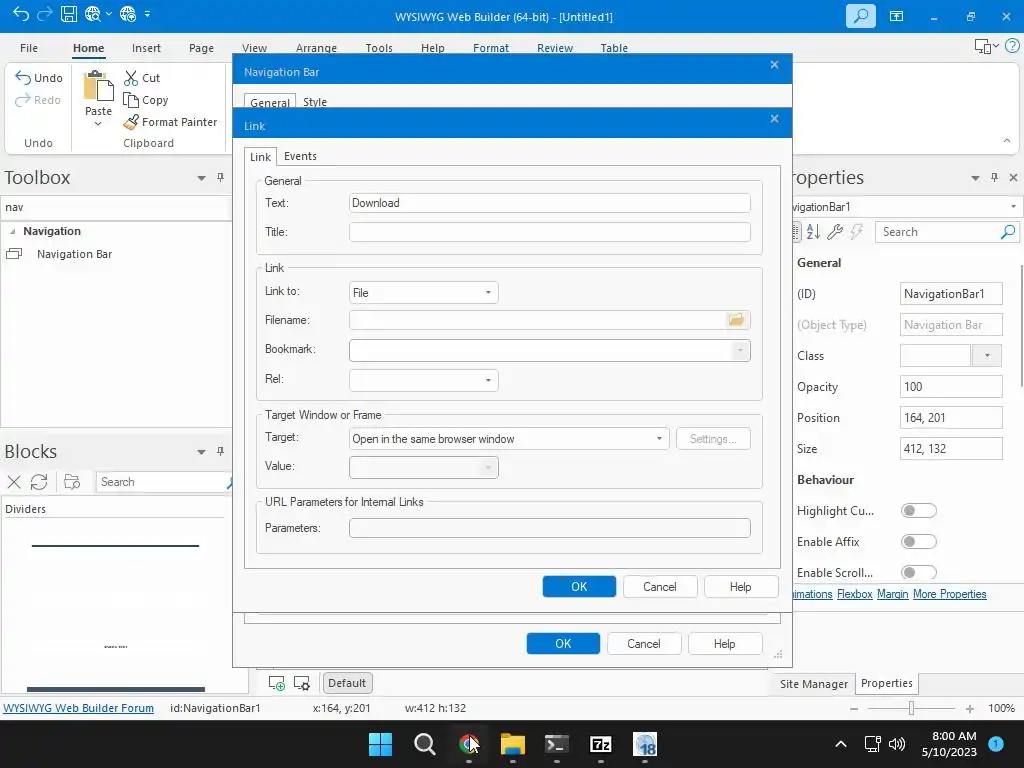Toggle the Highlight Current switch
The height and width of the screenshot is (768, 1024).
coord(918,511)
